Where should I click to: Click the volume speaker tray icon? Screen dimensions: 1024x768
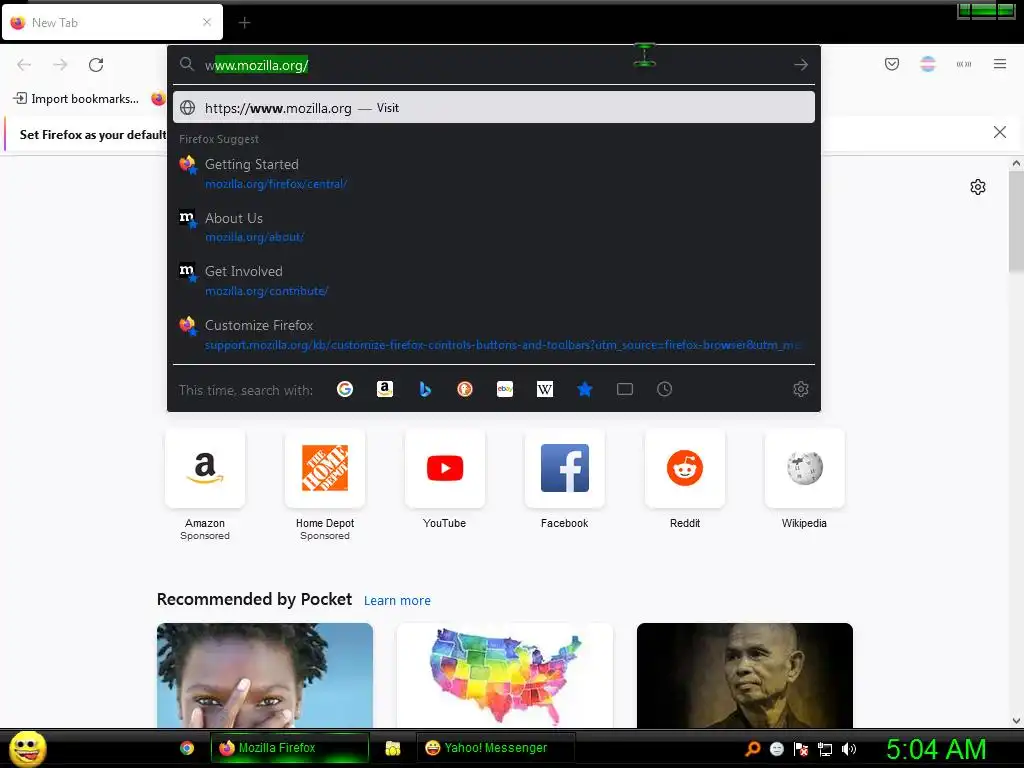849,749
